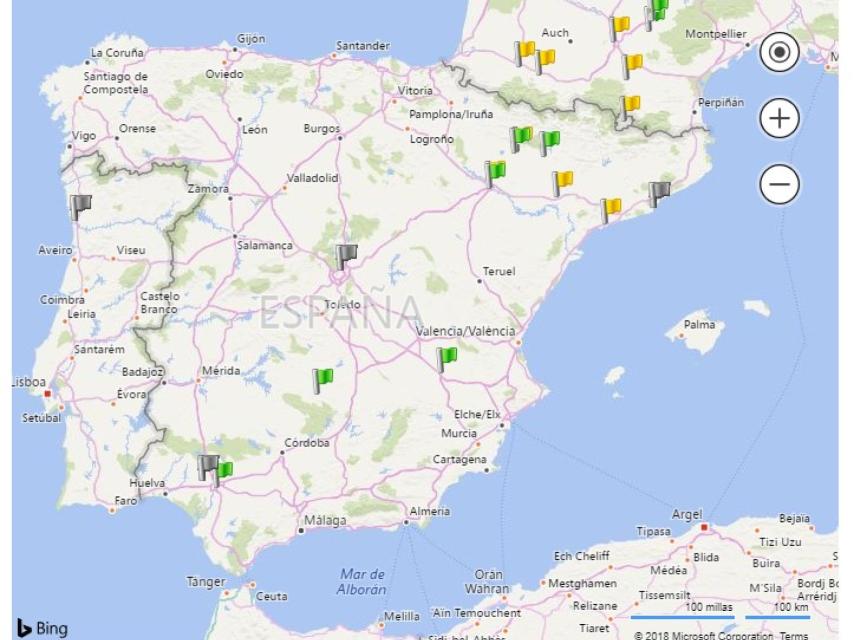Click the gray flag near Sevilla
This screenshot has height=640, width=854.
click(206, 464)
